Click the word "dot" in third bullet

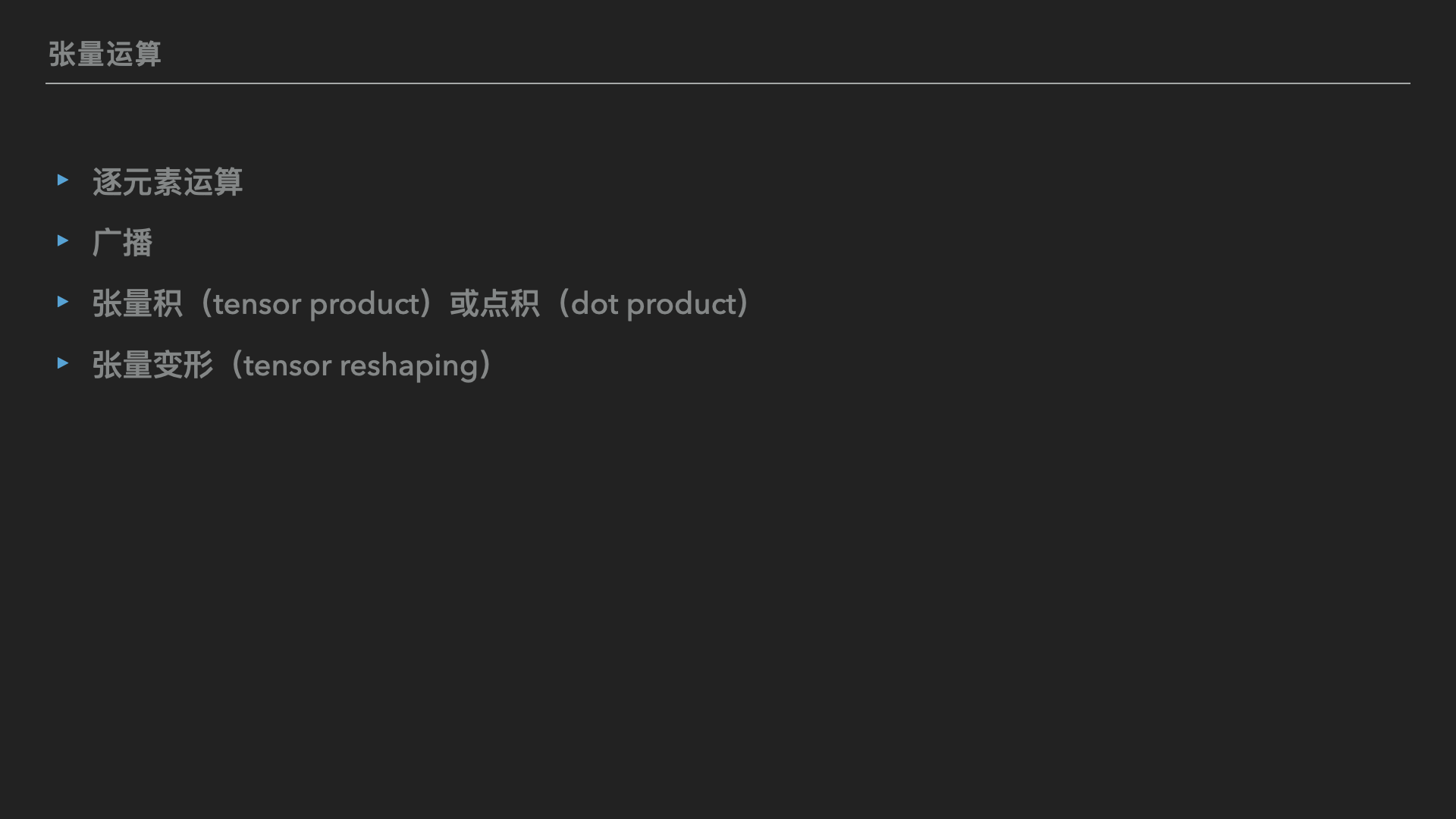595,304
